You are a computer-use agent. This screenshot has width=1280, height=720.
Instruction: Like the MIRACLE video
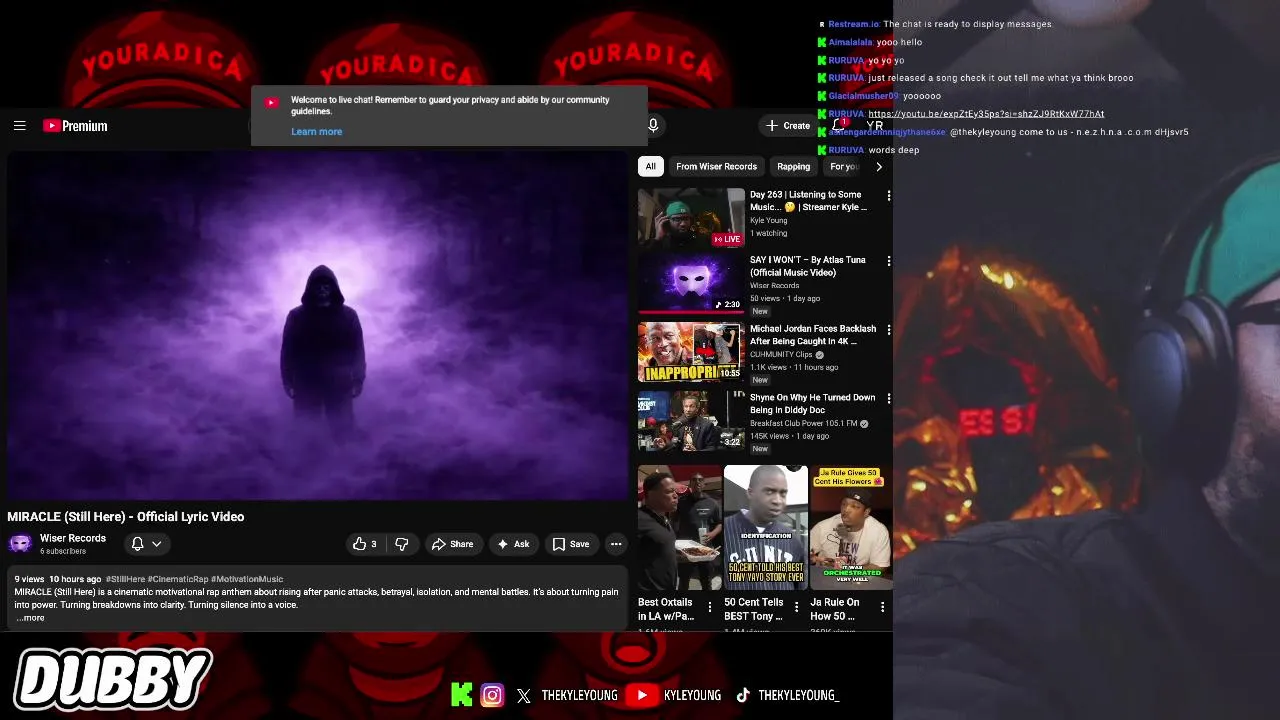pos(365,544)
